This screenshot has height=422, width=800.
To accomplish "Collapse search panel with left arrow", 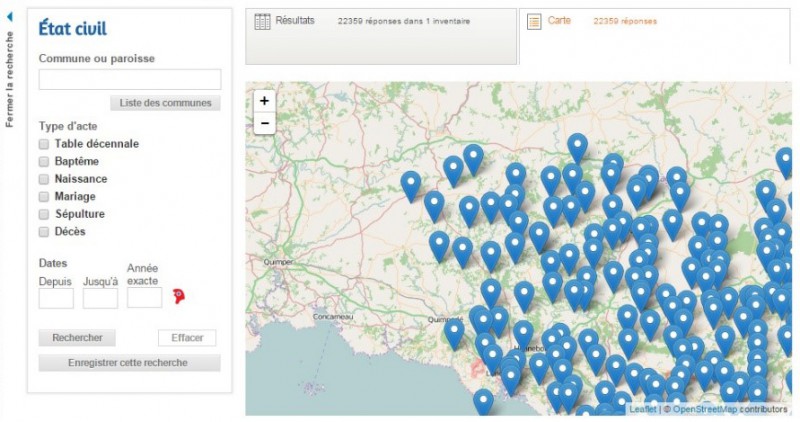I will click(9, 17).
